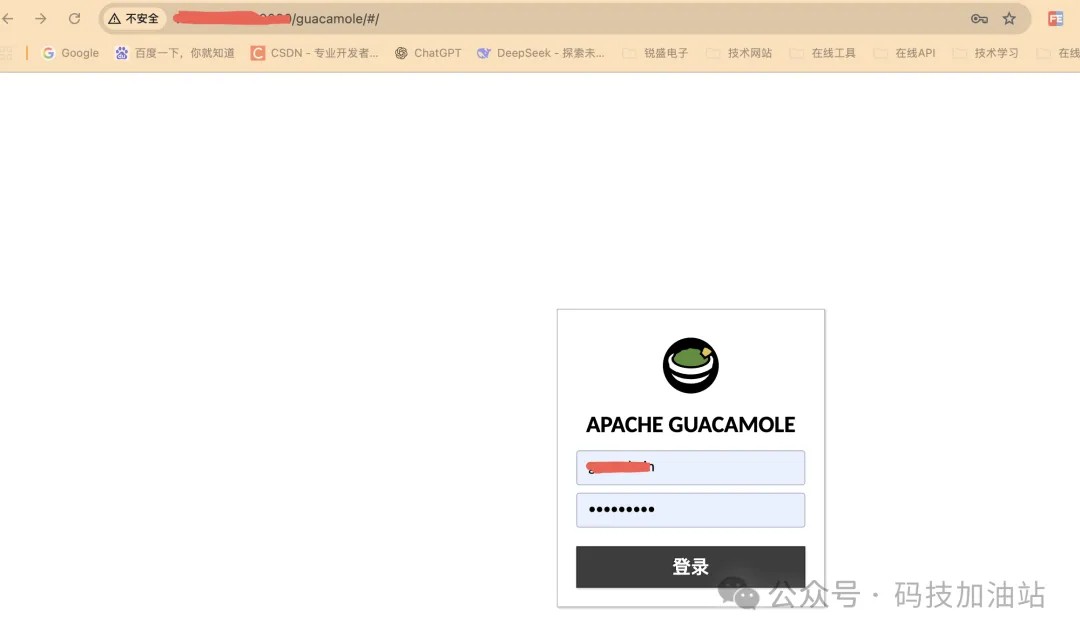Screen dimensions: 1080x638
Task: Click the Apache Guacamole logo
Action: 691,365
